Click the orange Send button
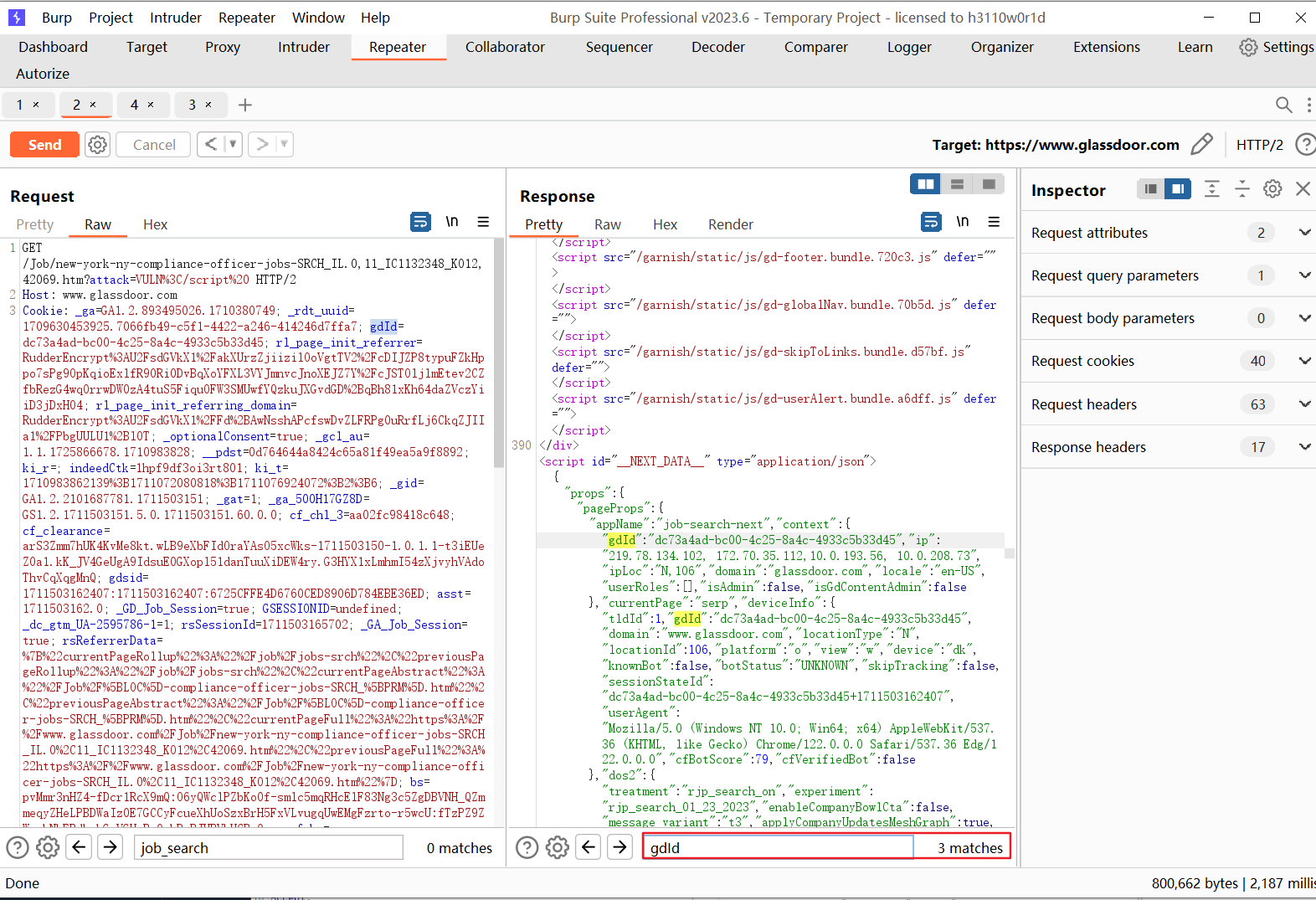1316x900 pixels. coord(44,145)
